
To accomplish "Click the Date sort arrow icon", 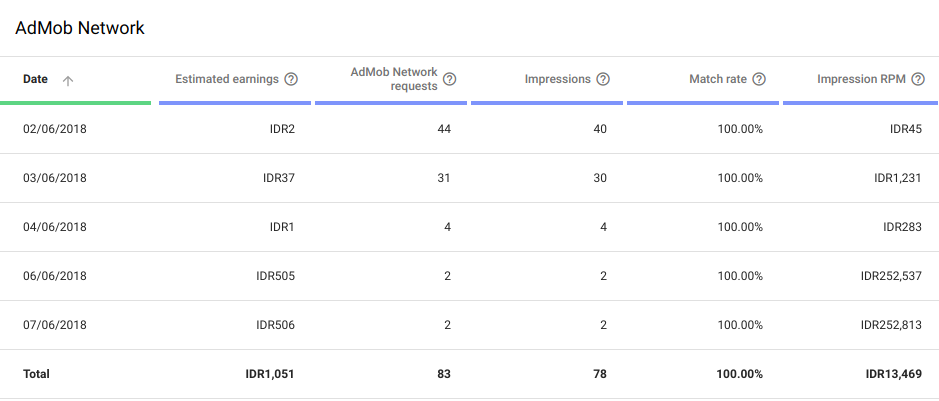I will point(68,81).
